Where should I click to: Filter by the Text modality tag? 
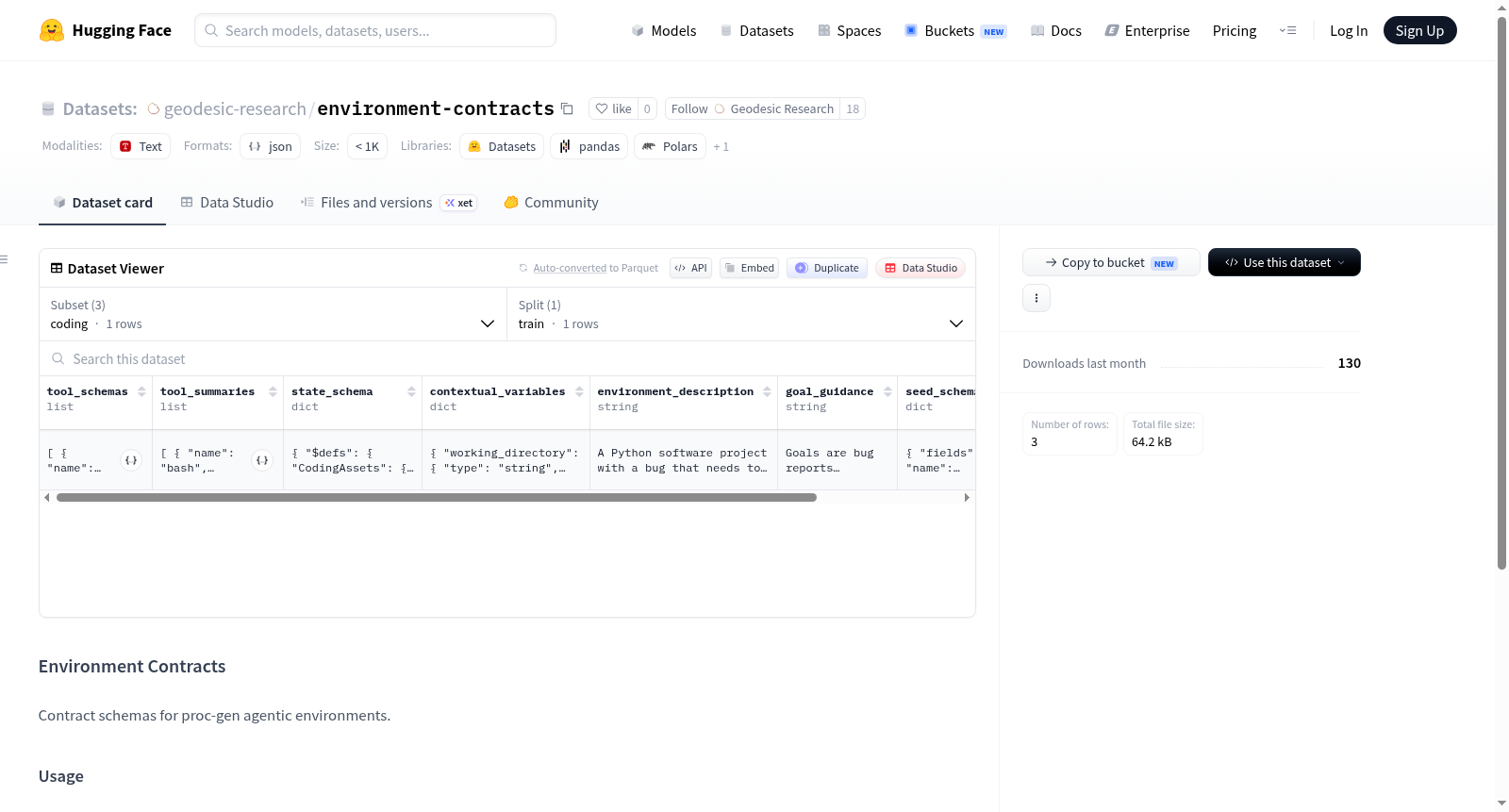coord(141,146)
